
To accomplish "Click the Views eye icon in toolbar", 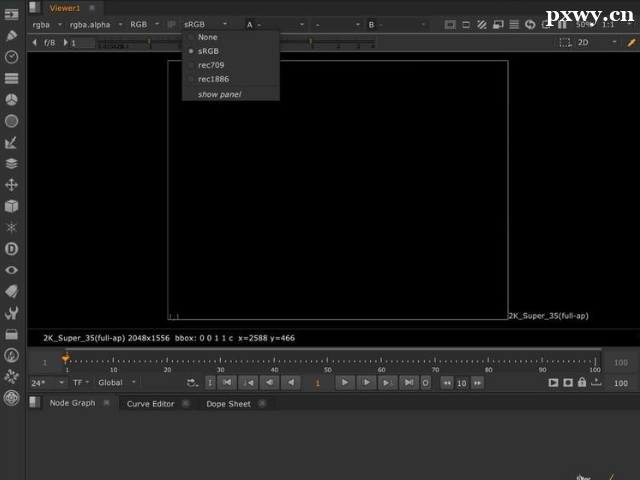I will tap(12, 270).
